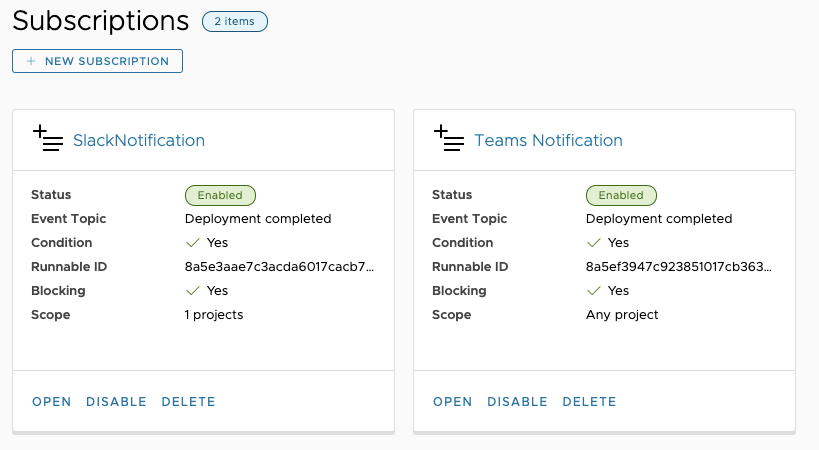The image size is (819, 450).
Task: Open the SlackNotification title link
Action: (139, 141)
